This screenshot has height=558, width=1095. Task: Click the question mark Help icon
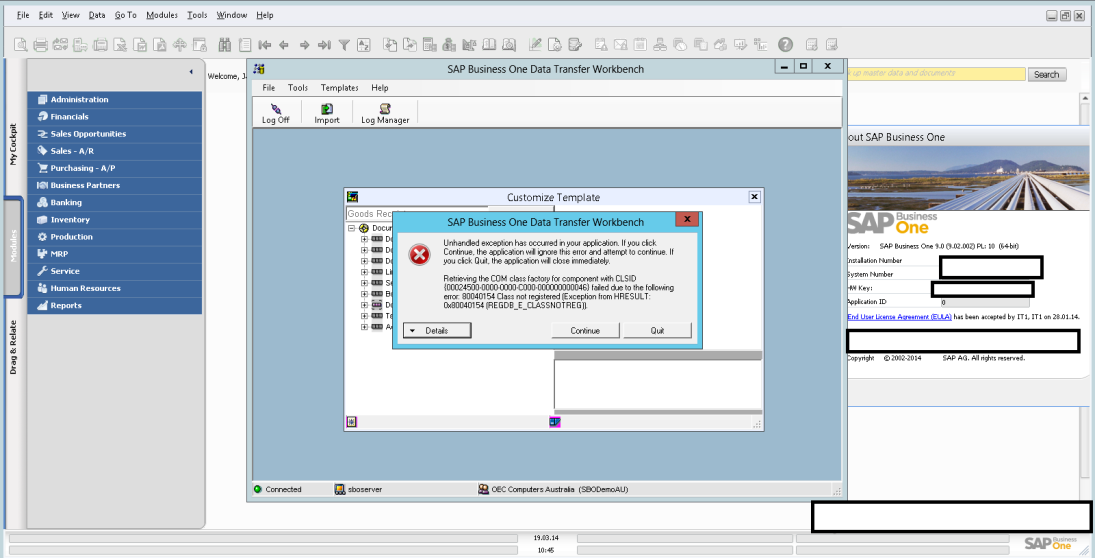[x=785, y=45]
